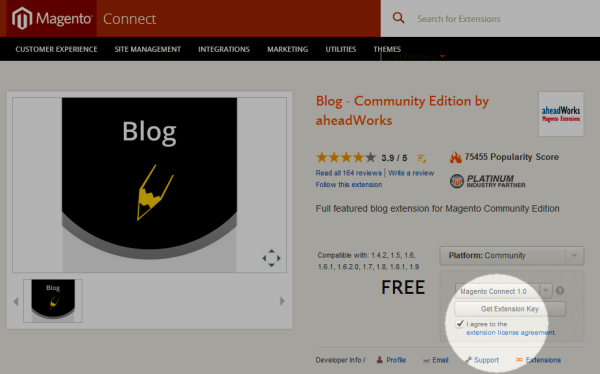Click the Support wrench icon

pyautogui.click(x=468, y=359)
